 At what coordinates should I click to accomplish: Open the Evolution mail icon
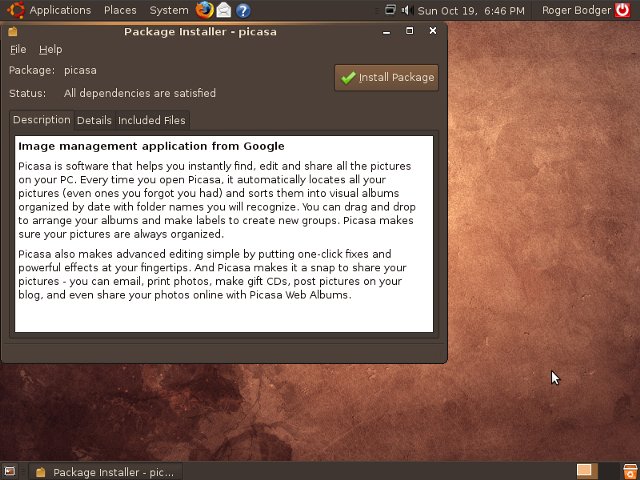pyautogui.click(x=224, y=10)
